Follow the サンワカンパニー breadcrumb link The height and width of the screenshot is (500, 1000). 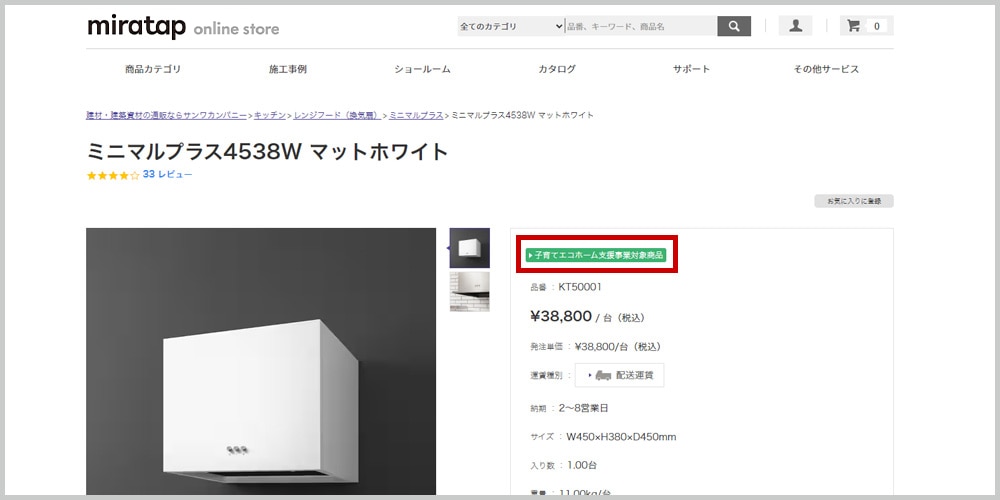166,115
